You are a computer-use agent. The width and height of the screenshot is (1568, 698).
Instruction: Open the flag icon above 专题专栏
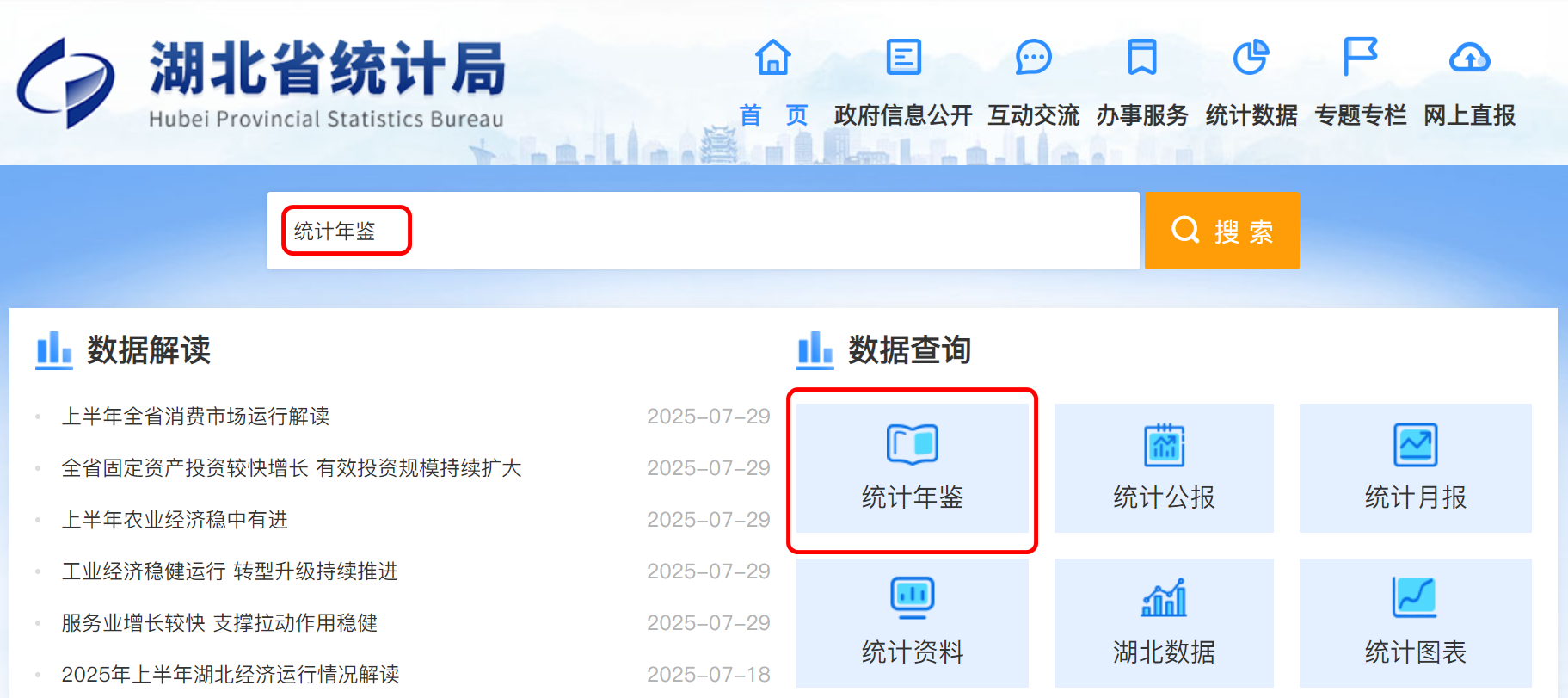[1360, 58]
